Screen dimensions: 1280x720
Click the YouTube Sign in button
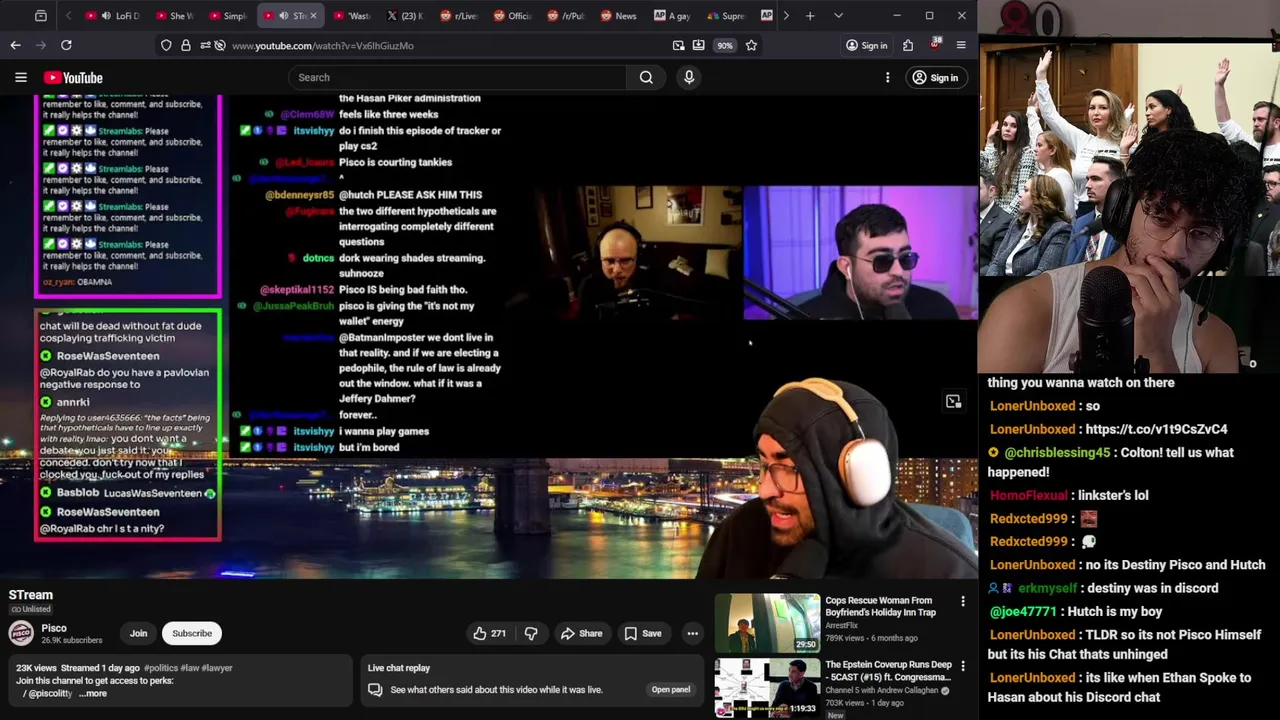click(935, 77)
